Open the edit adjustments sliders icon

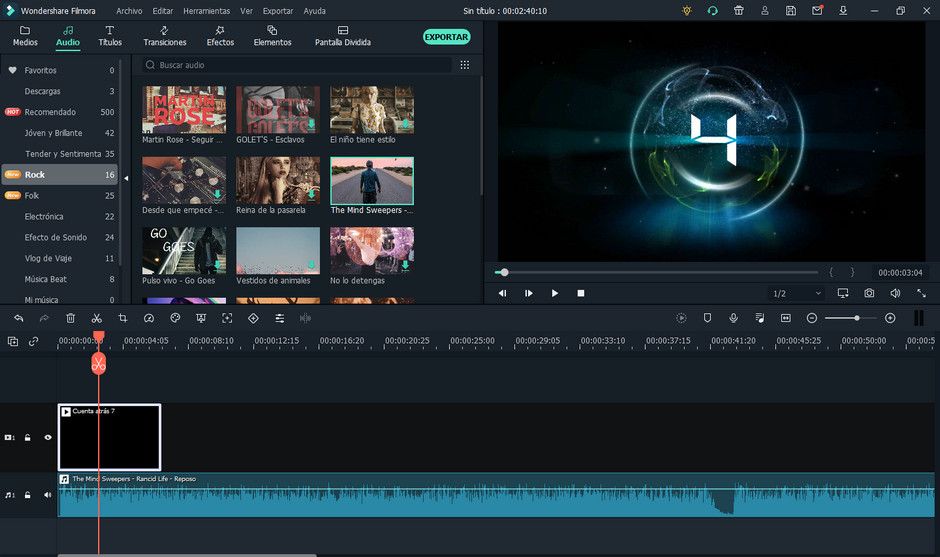point(279,318)
